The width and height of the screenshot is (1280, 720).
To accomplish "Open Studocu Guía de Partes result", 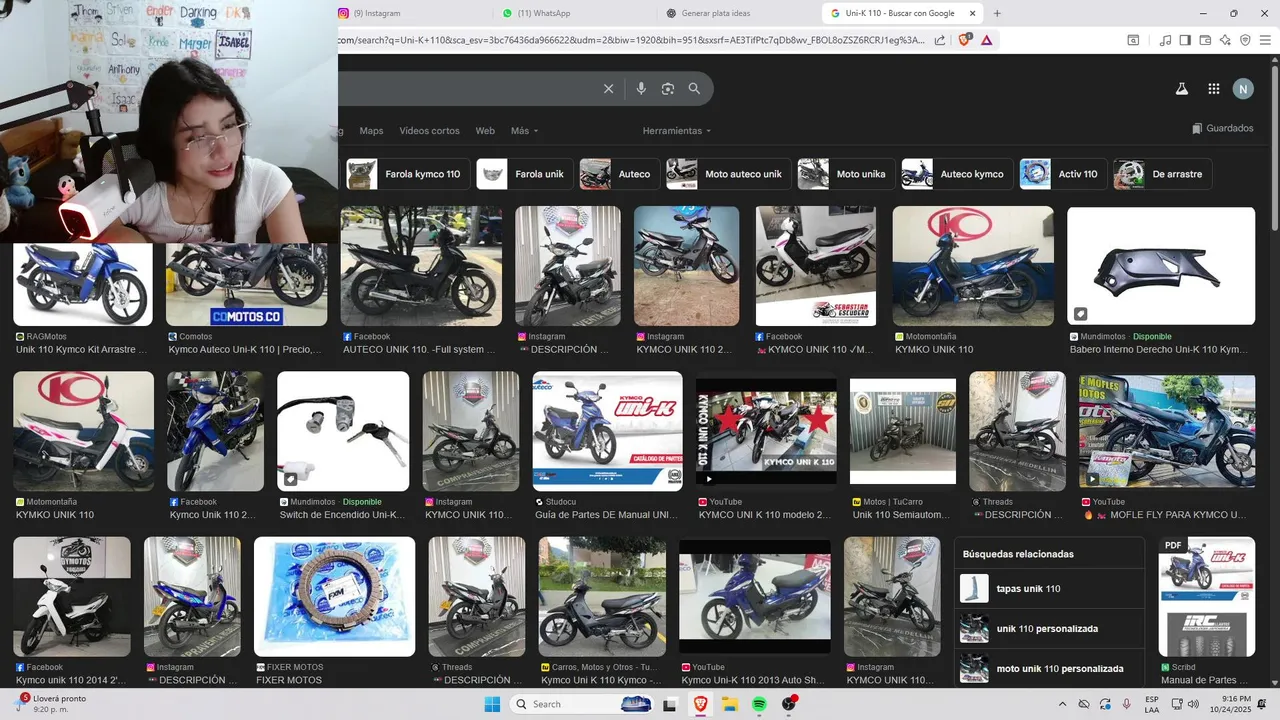I will coord(607,431).
